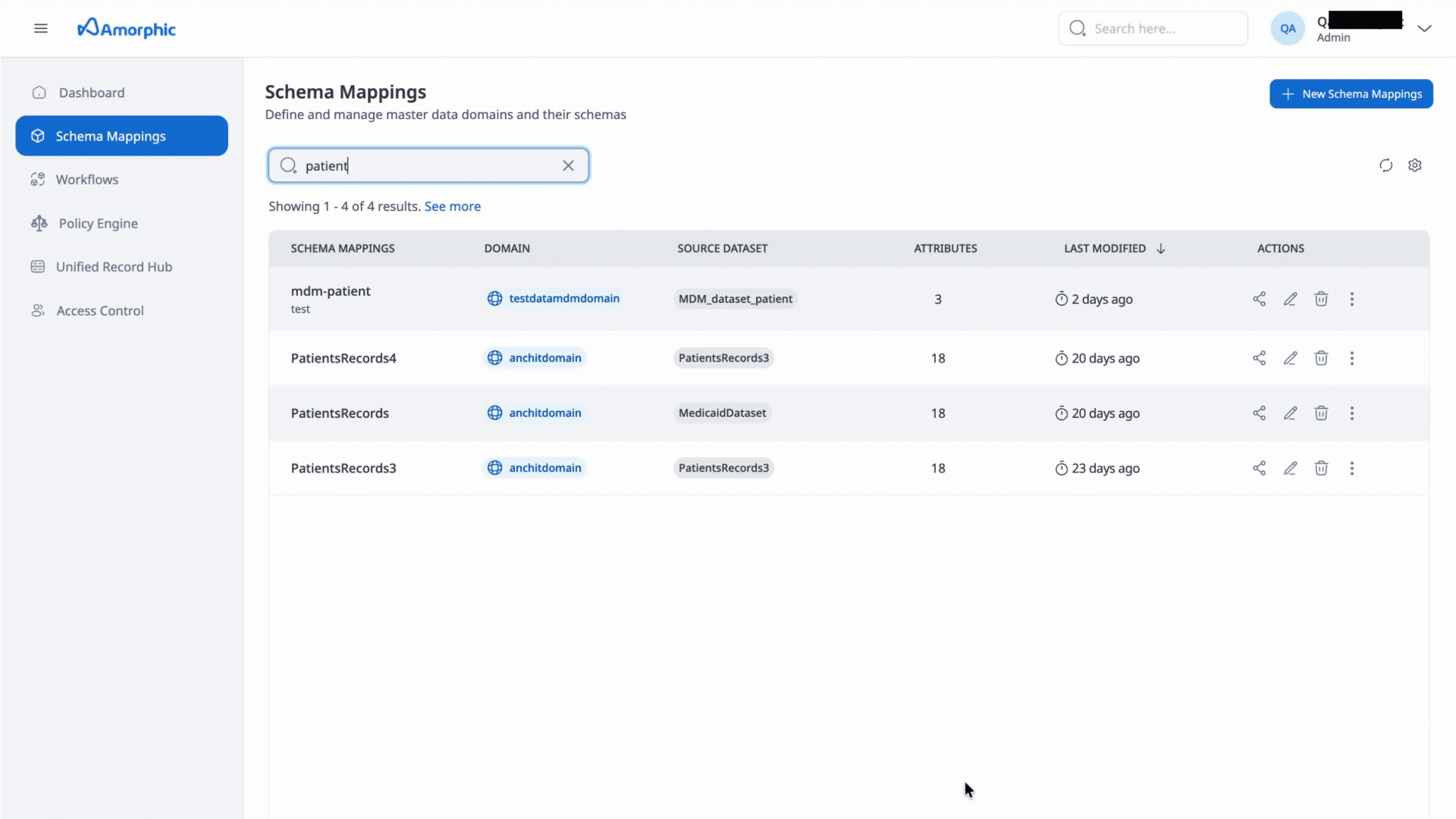
Task: Delete the mdm-patient schema mapping
Action: tap(1321, 299)
